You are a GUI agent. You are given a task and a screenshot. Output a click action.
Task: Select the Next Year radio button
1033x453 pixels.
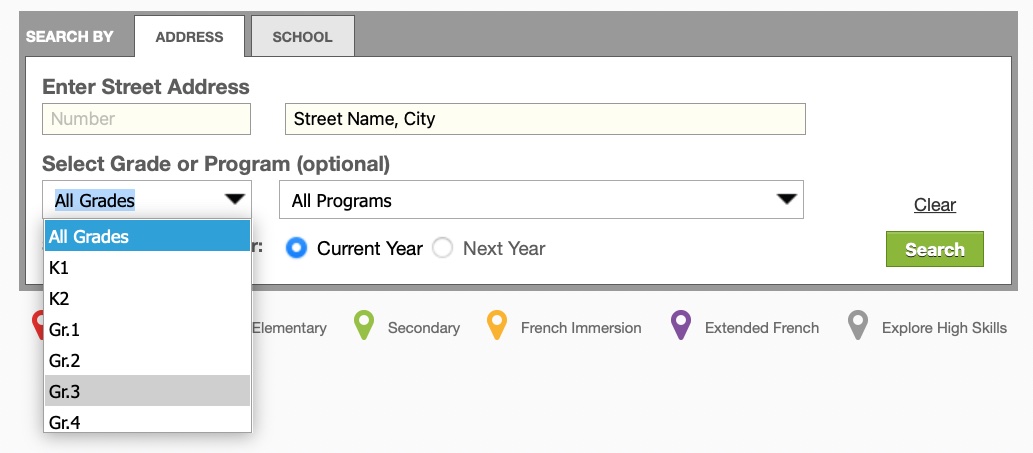click(442, 248)
